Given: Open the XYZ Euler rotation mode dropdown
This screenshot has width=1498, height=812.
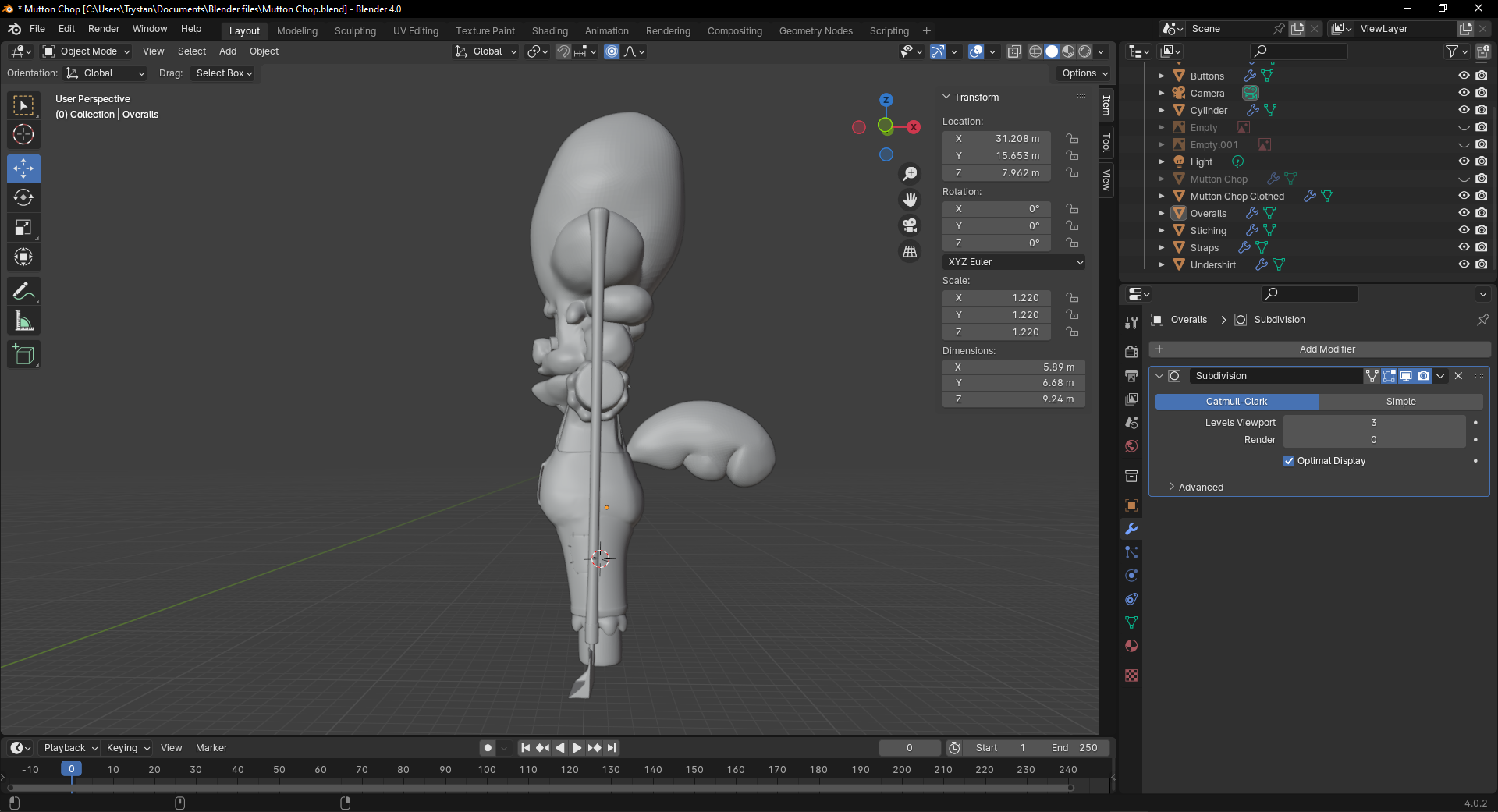Looking at the screenshot, I should click(x=1013, y=262).
